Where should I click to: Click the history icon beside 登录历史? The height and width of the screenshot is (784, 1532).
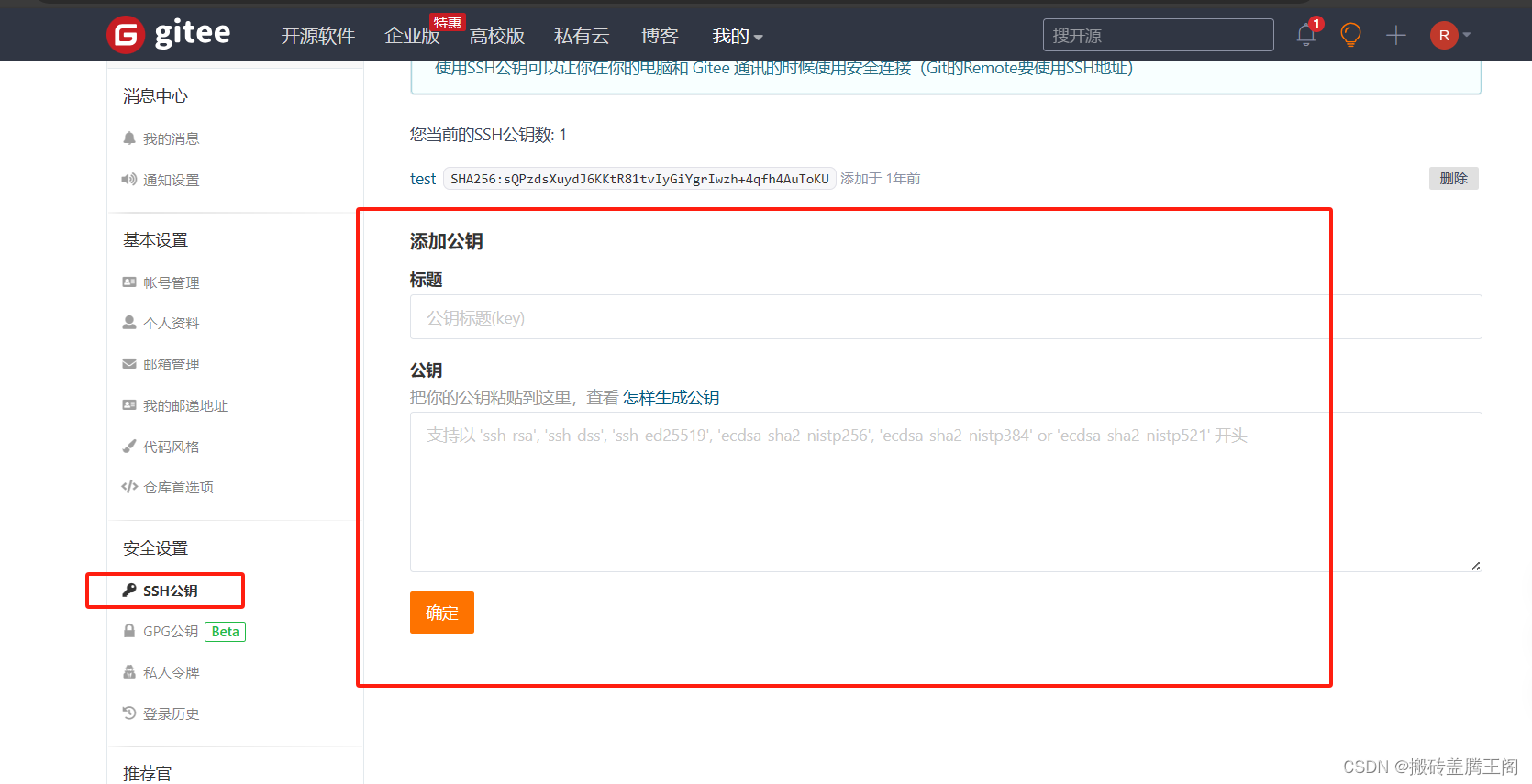pos(129,713)
